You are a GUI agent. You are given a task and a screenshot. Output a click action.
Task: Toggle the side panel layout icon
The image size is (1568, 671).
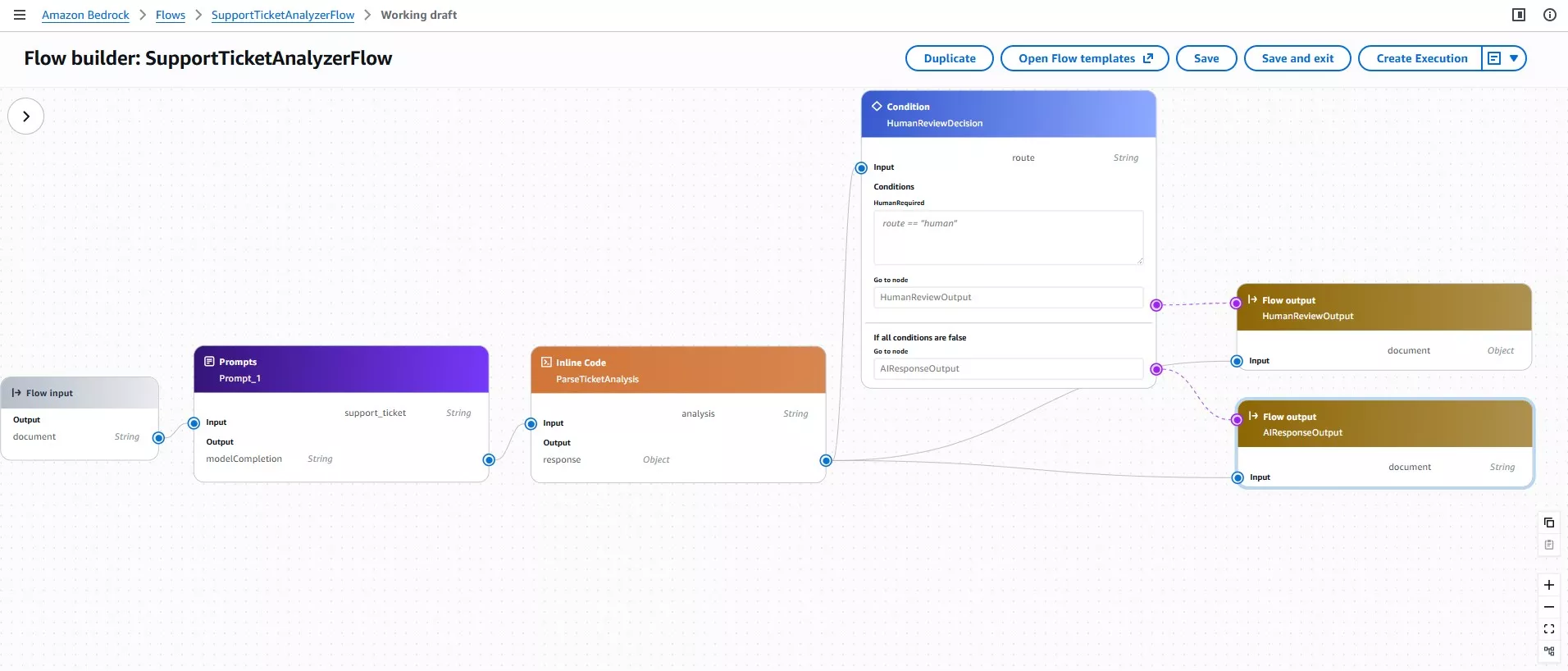[1519, 15]
